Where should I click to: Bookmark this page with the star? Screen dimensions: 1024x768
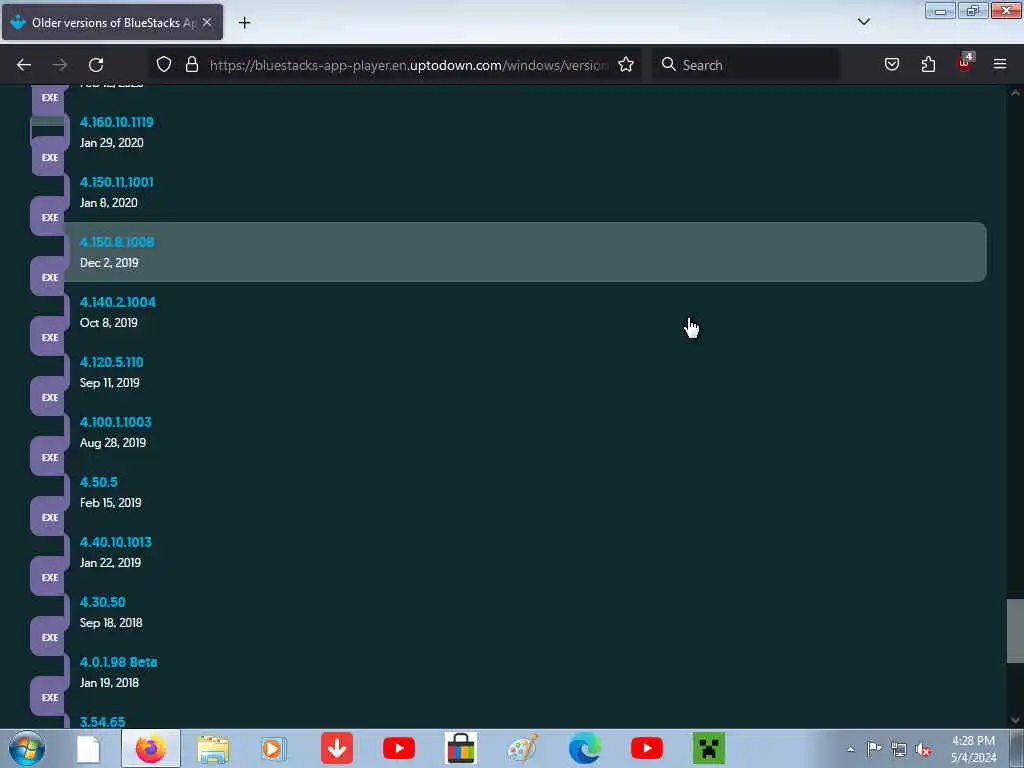point(626,64)
